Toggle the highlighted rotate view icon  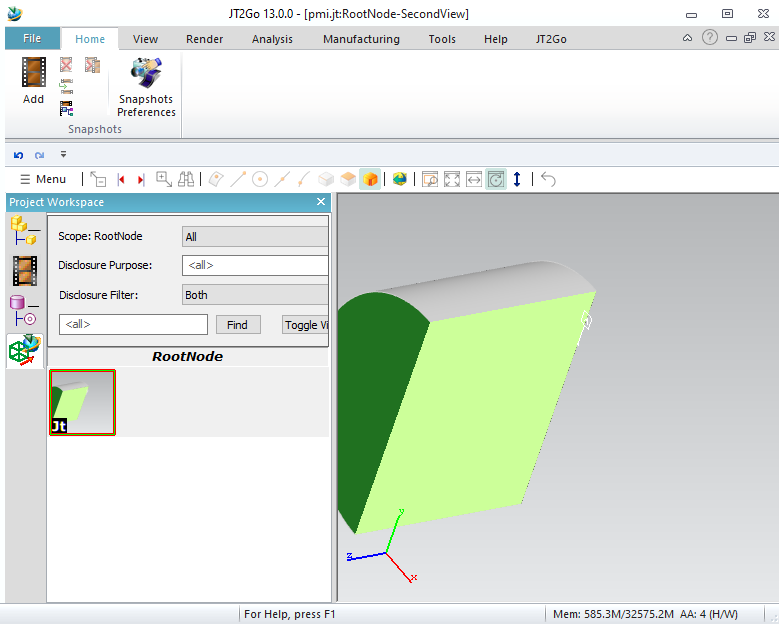coord(496,179)
